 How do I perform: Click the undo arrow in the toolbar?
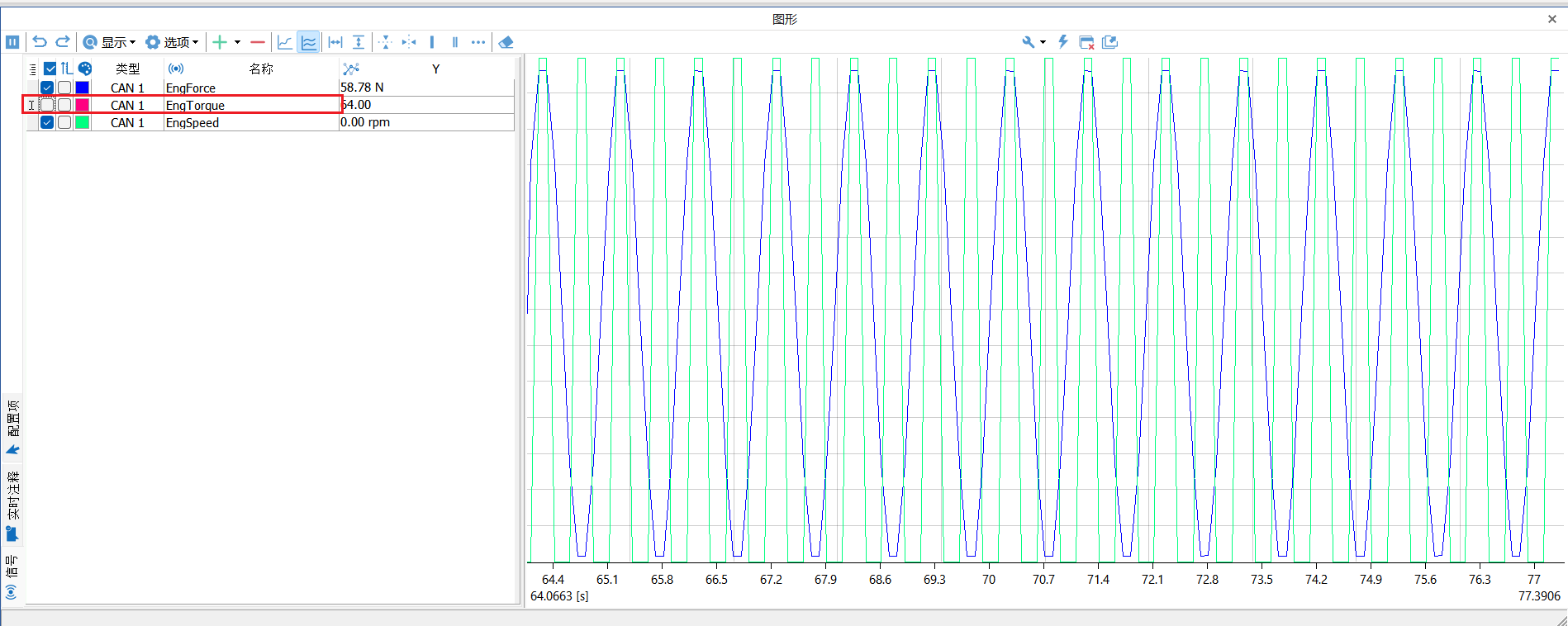40,42
